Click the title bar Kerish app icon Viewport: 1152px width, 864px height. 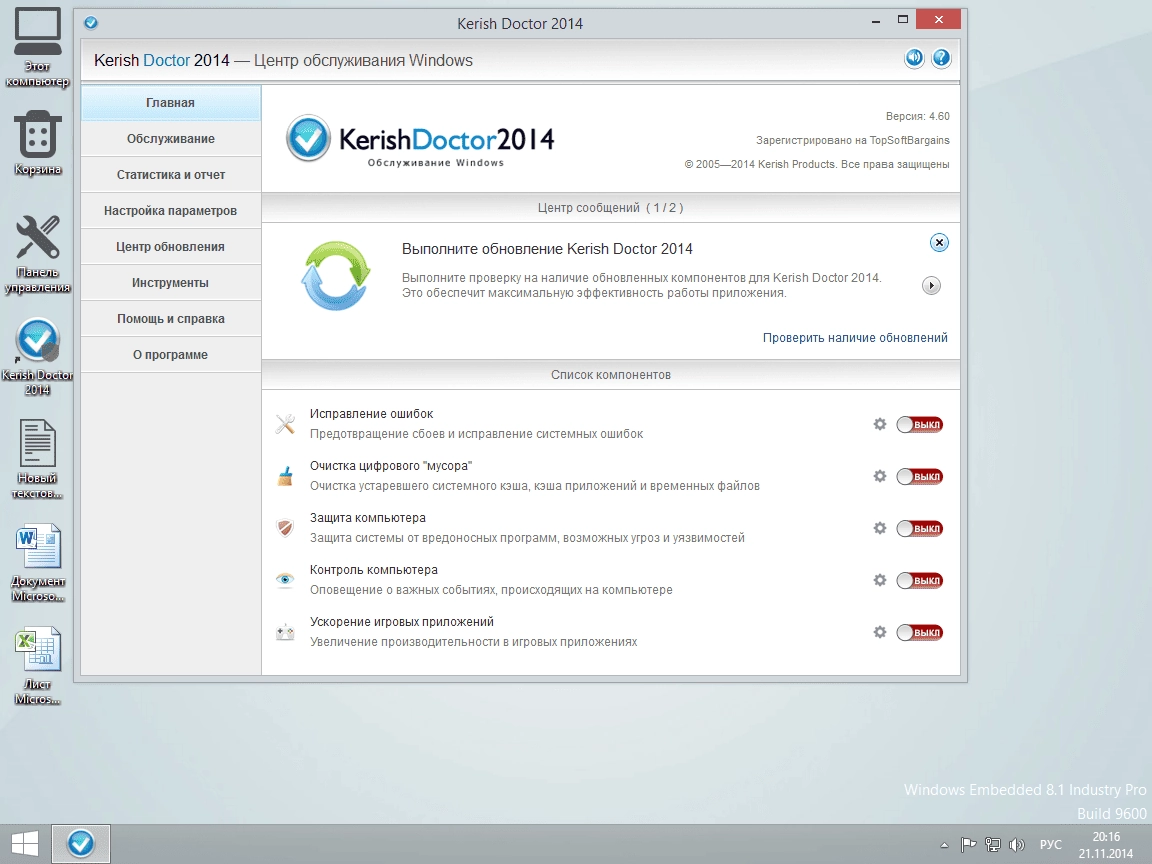point(91,23)
